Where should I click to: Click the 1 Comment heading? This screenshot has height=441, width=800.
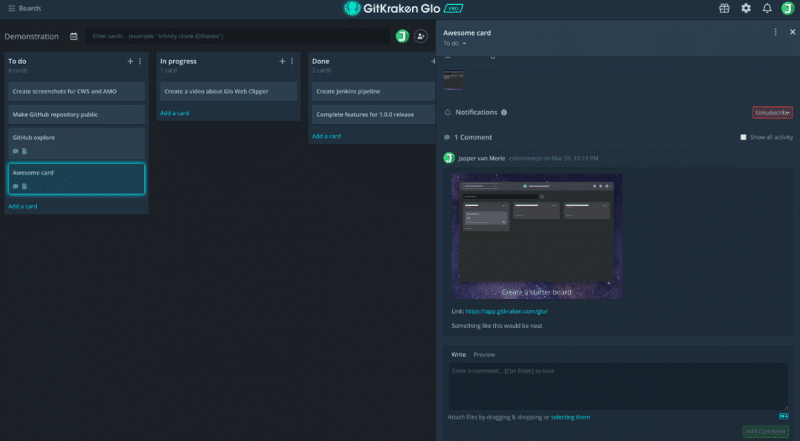[473, 137]
